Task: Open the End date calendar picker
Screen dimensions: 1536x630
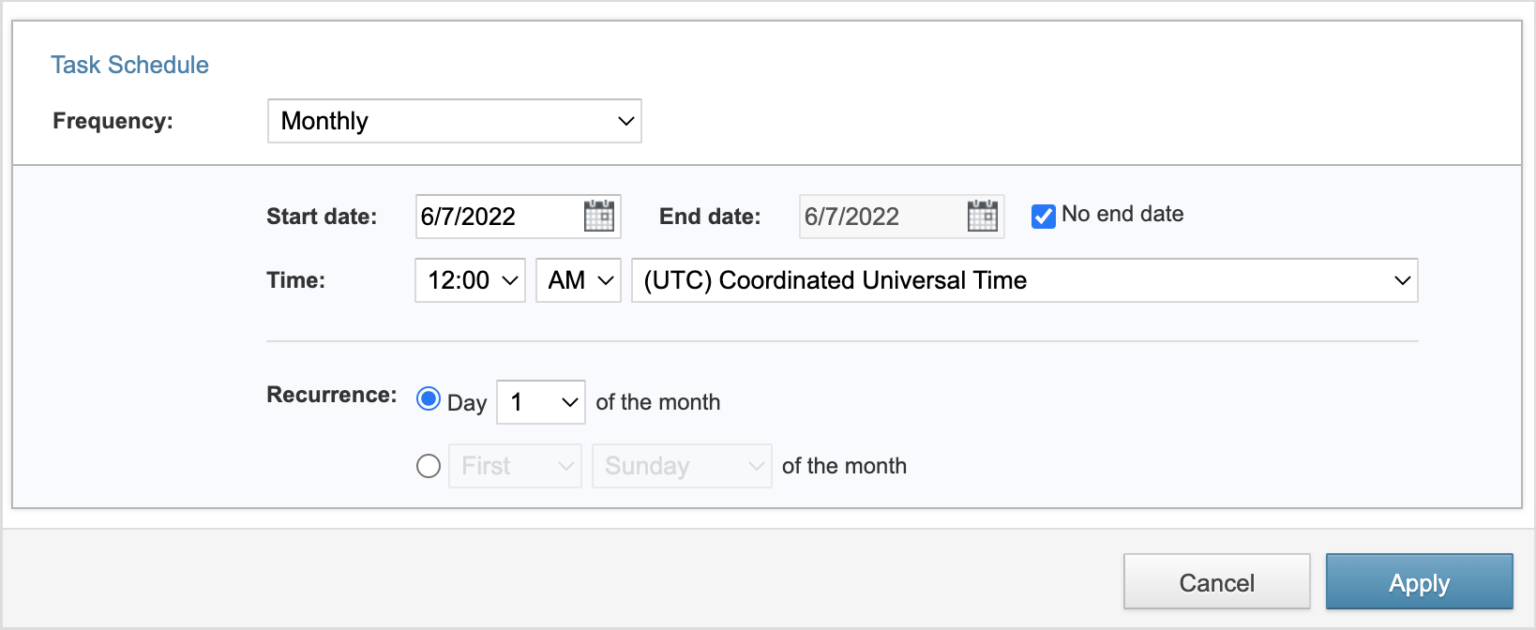Action: click(982, 216)
